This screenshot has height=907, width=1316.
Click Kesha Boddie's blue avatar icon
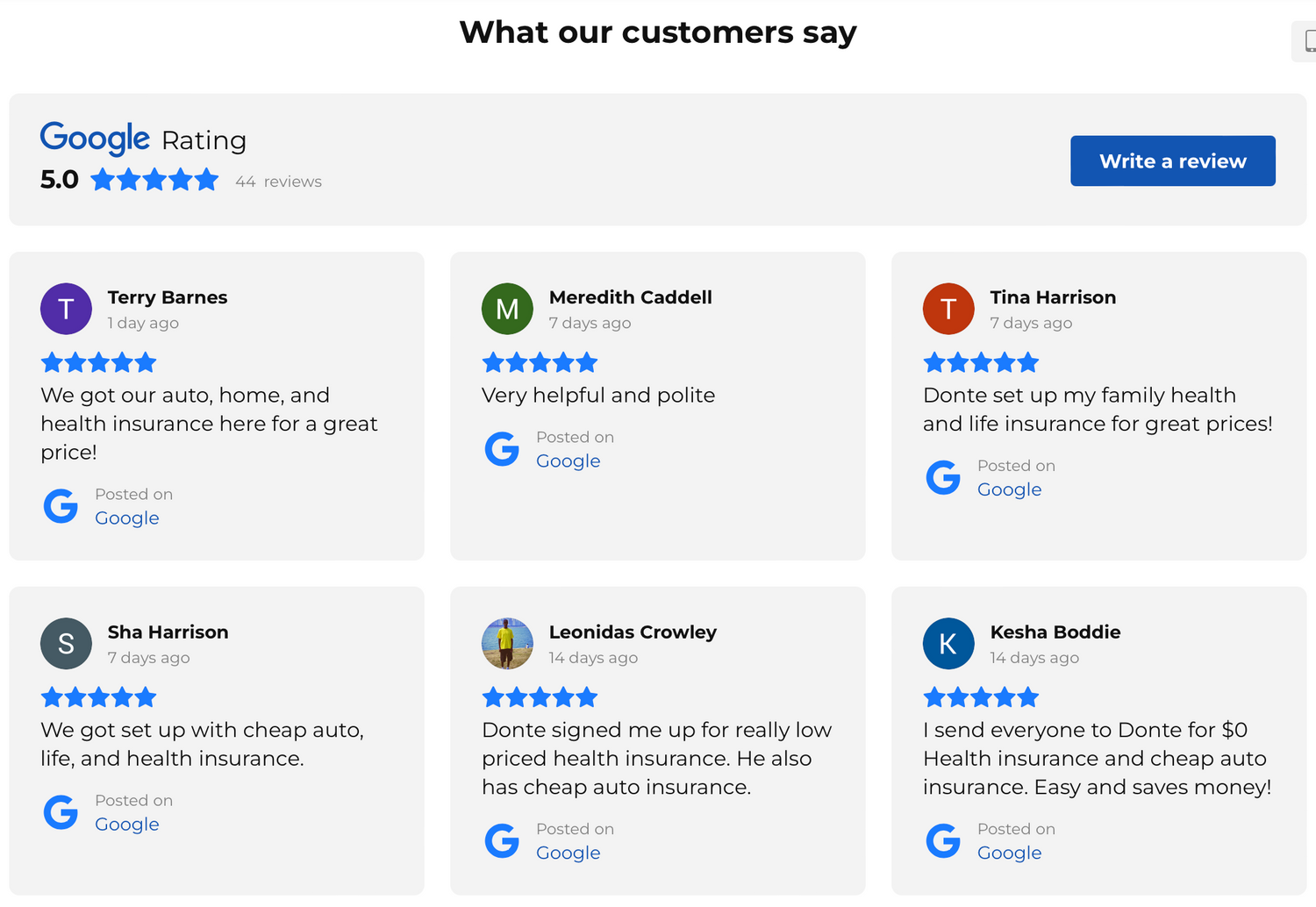pyautogui.click(x=948, y=644)
